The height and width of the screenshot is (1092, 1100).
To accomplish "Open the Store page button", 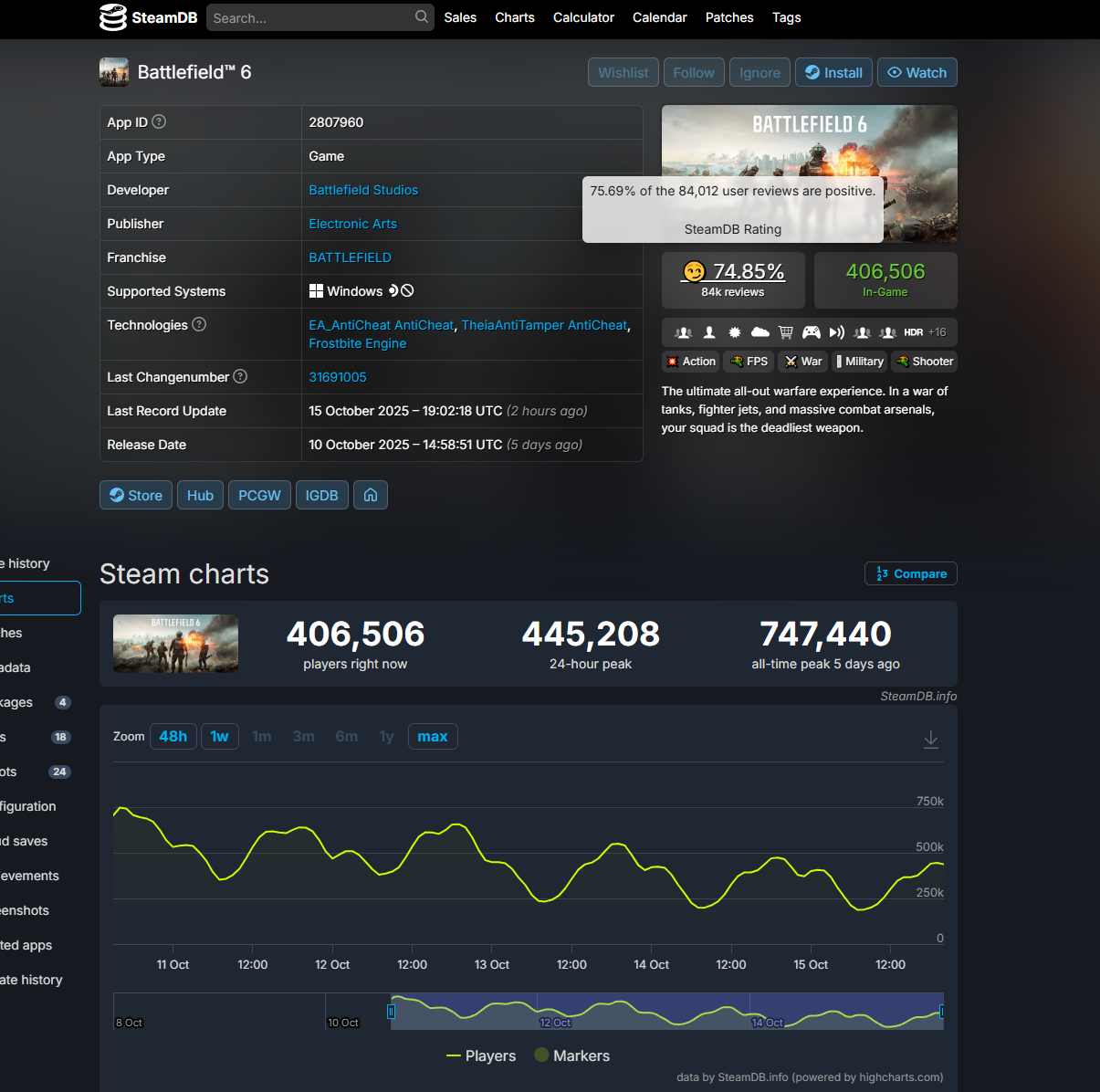I will 136,495.
